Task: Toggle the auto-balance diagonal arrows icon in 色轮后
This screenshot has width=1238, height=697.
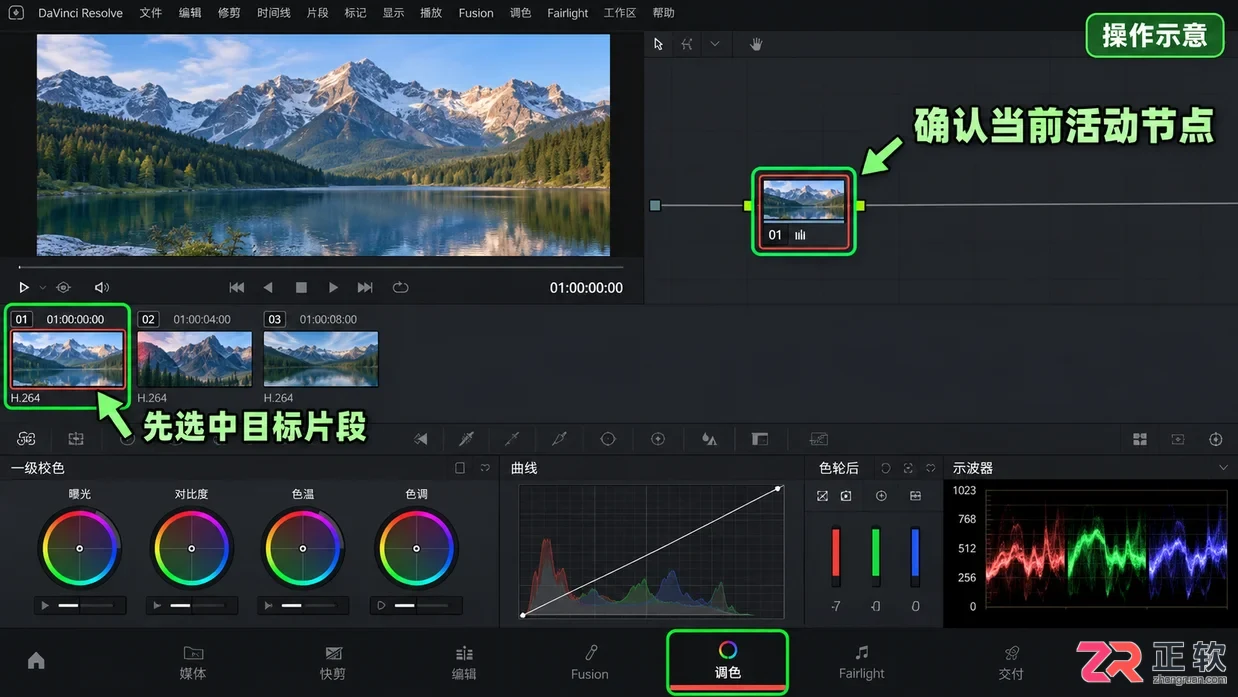Action: [823, 496]
